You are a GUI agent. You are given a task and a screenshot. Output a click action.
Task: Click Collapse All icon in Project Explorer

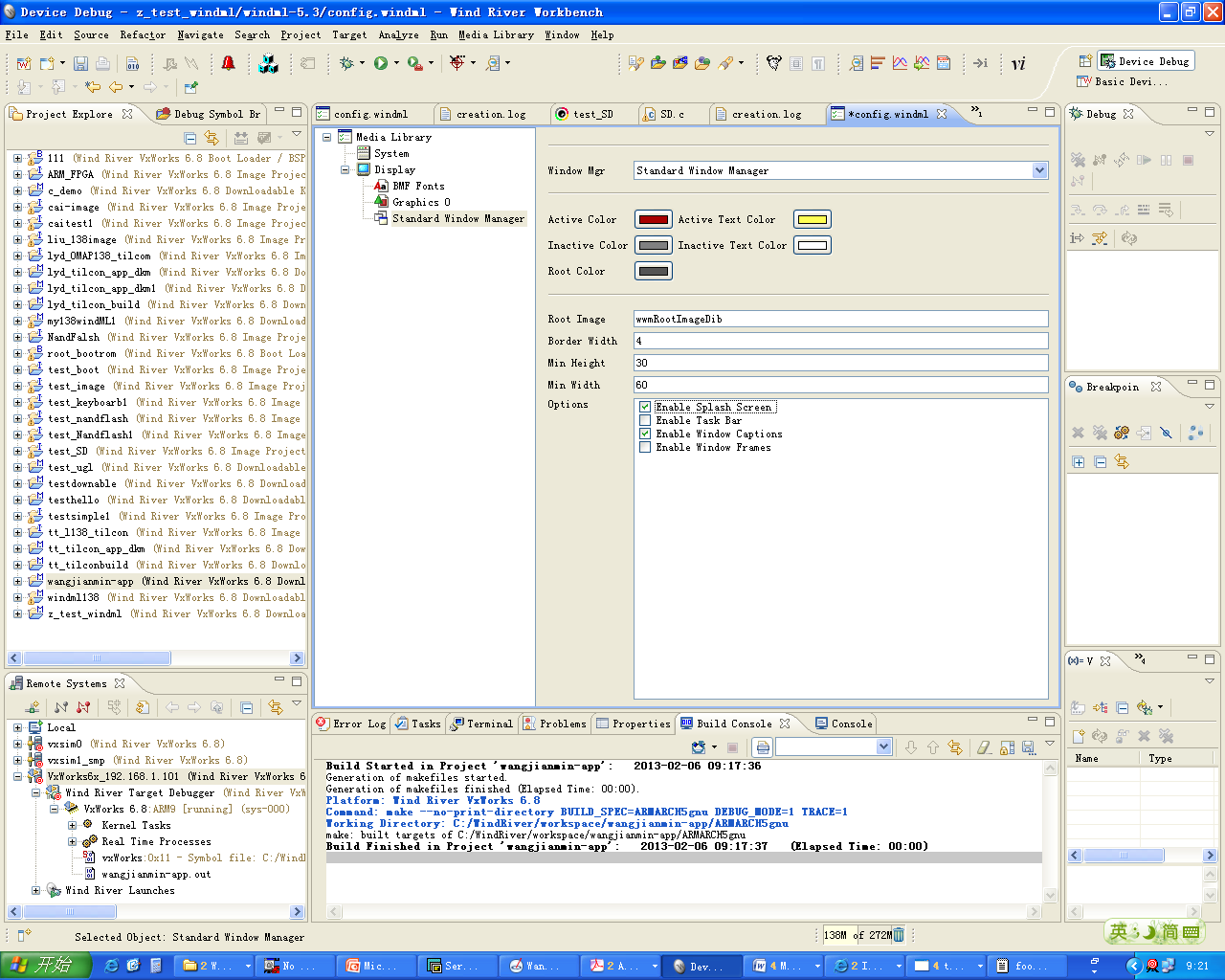point(189,138)
